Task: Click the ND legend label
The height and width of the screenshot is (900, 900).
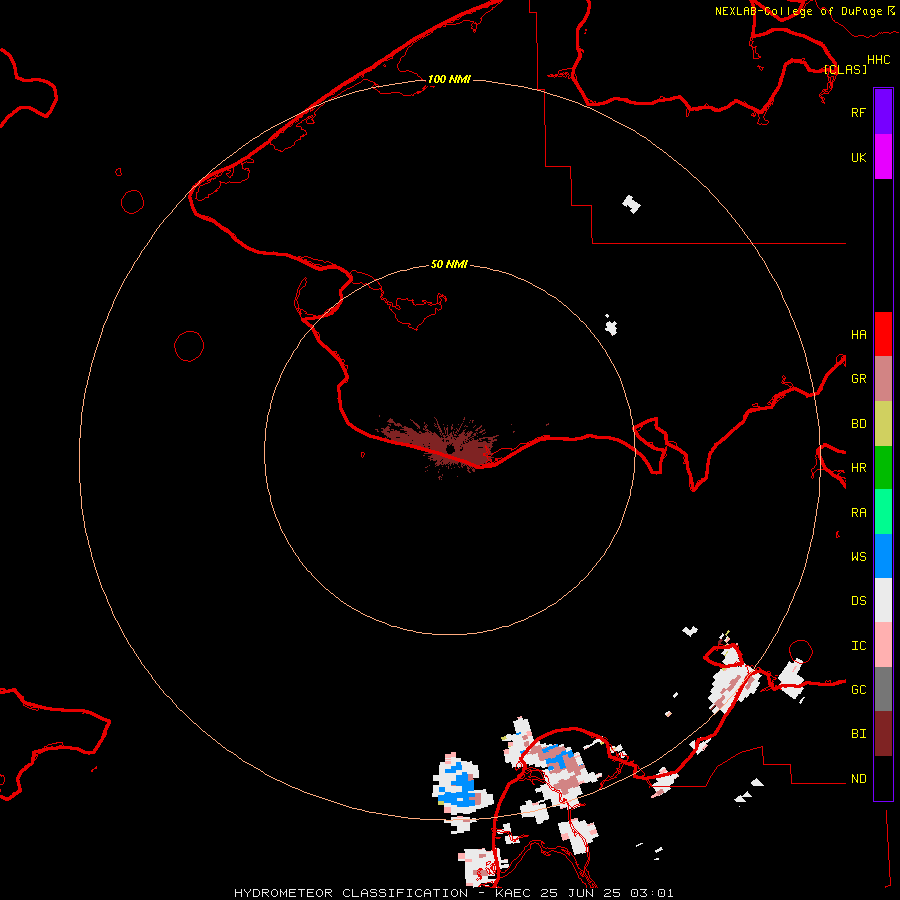Action: (x=858, y=779)
